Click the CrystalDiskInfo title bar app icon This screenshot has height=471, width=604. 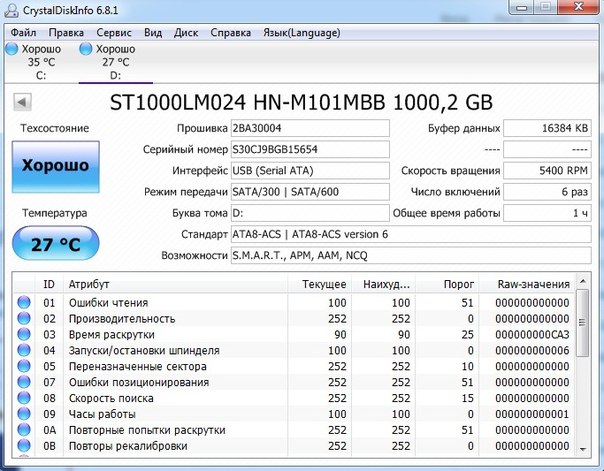[12, 9]
